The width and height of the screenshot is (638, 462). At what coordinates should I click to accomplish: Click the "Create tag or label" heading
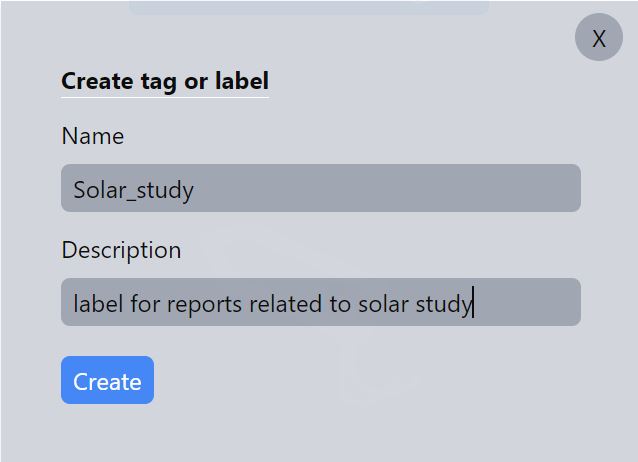click(x=165, y=82)
